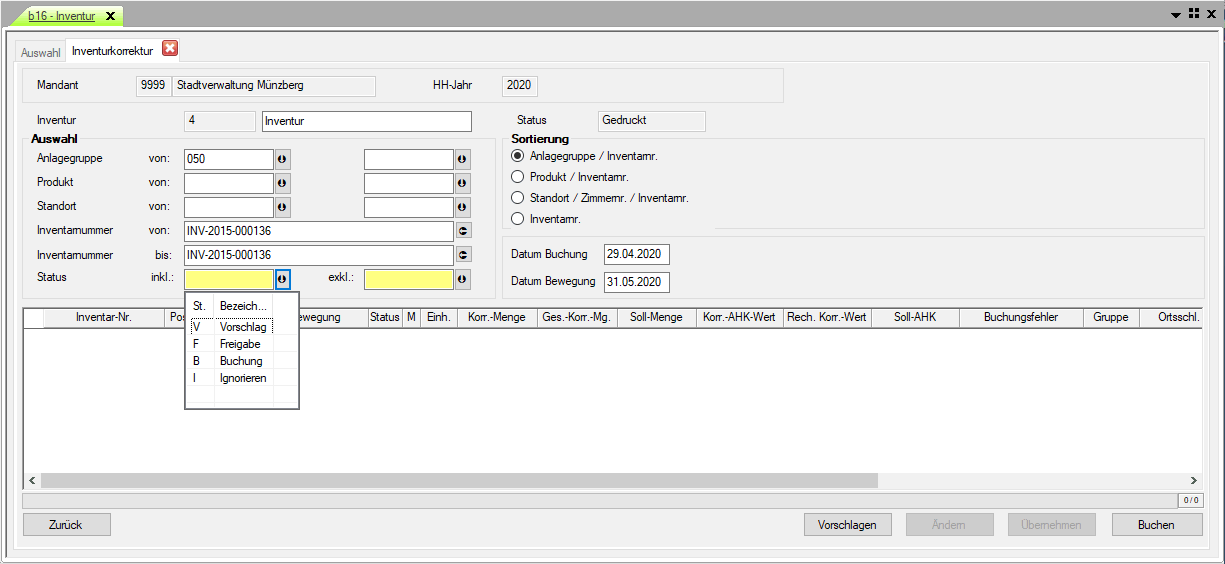Choose Vorschlag from the status dropdown list
This screenshot has height=564, width=1225.
[241, 327]
